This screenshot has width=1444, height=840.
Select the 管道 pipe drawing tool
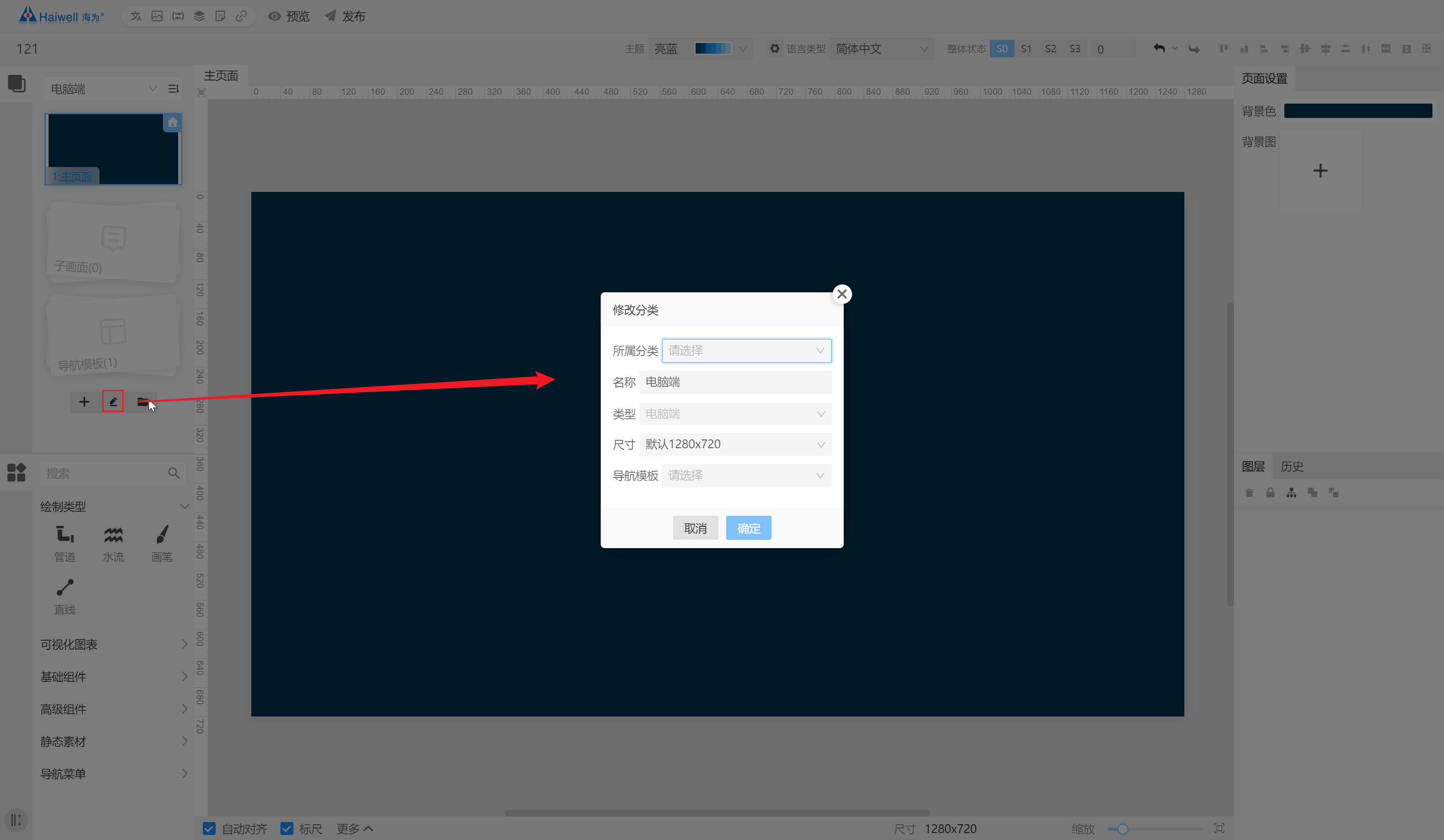coord(65,544)
